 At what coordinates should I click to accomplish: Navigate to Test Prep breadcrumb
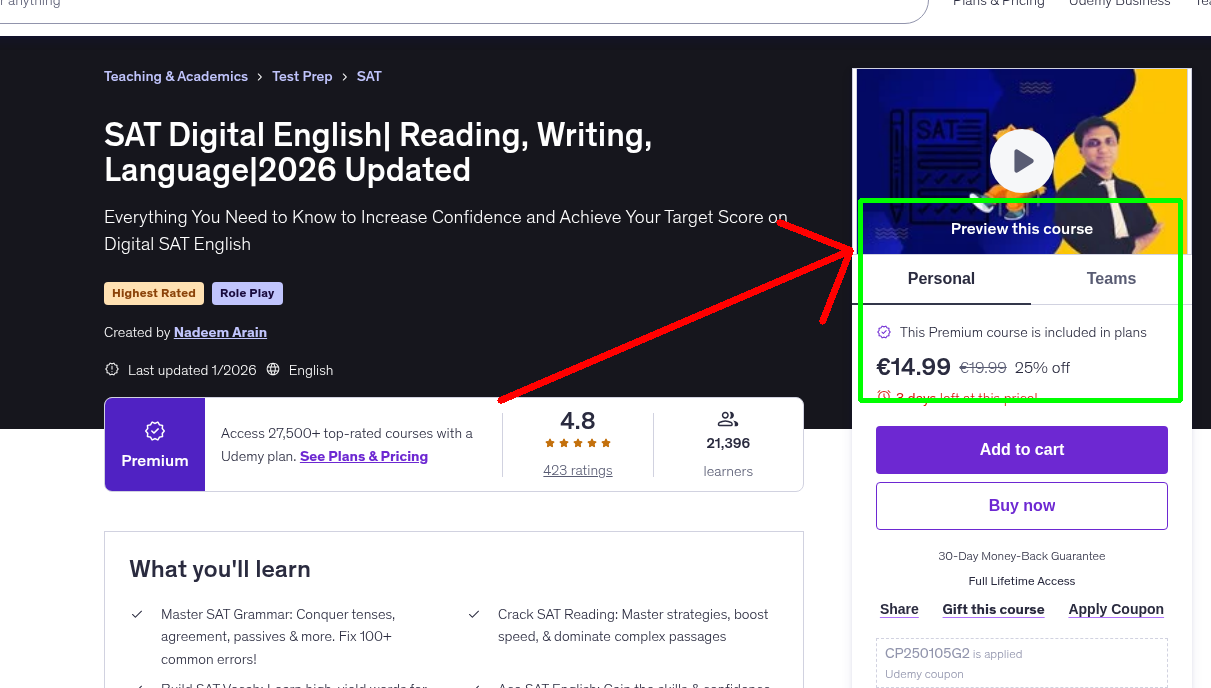(x=302, y=76)
